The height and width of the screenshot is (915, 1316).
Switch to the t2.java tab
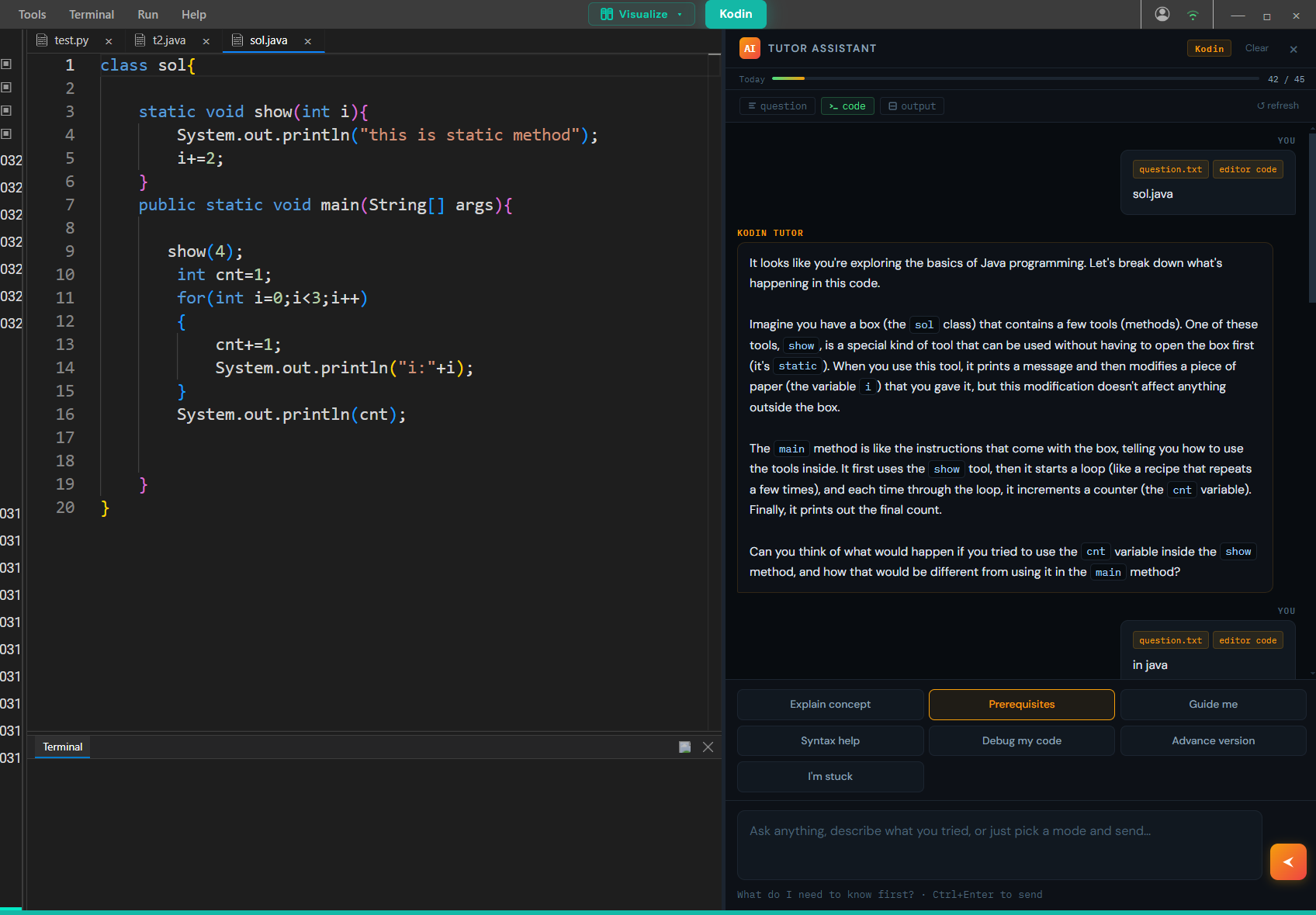(x=168, y=40)
